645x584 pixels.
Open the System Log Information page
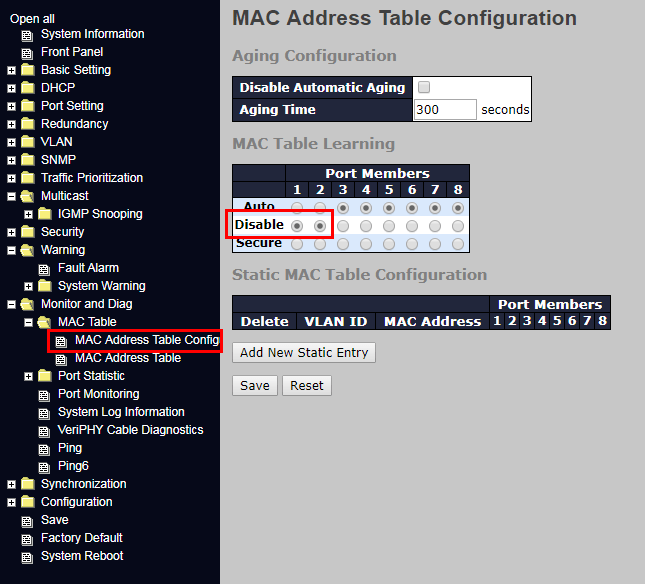[x=121, y=412]
